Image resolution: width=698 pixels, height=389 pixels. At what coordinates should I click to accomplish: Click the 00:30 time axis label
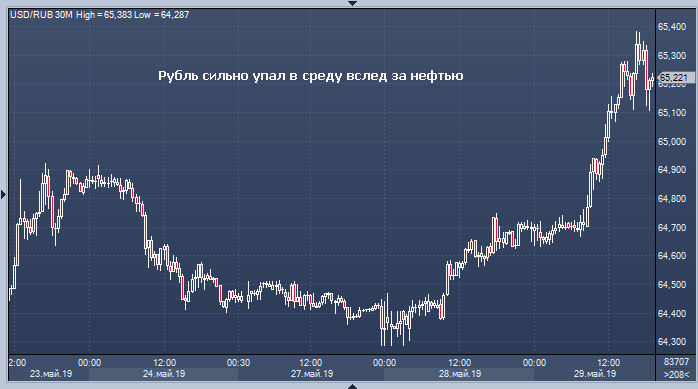click(x=238, y=363)
